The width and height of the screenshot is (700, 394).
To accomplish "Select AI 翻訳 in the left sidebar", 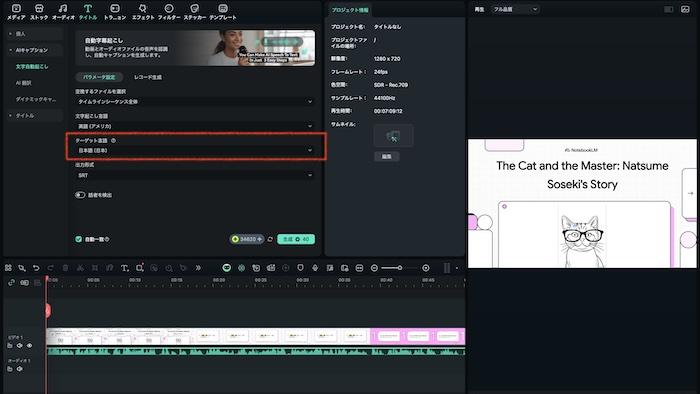I will [24, 83].
